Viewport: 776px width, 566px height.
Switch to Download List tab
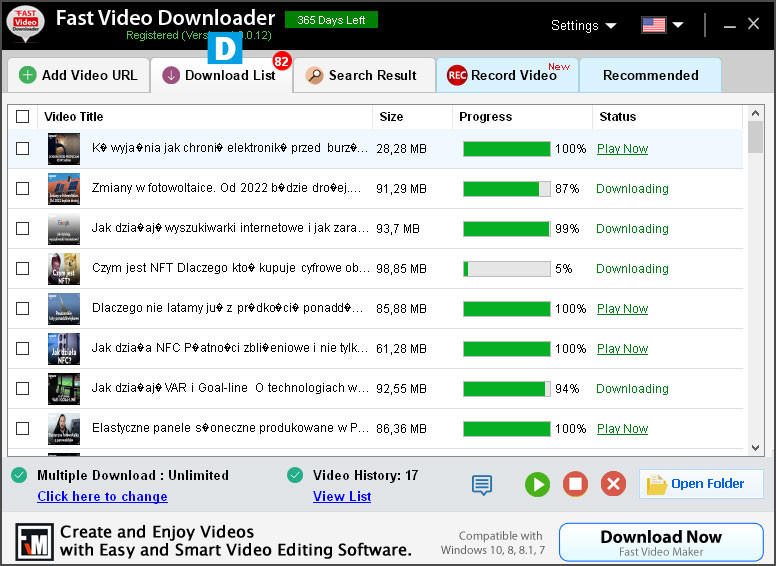point(221,75)
